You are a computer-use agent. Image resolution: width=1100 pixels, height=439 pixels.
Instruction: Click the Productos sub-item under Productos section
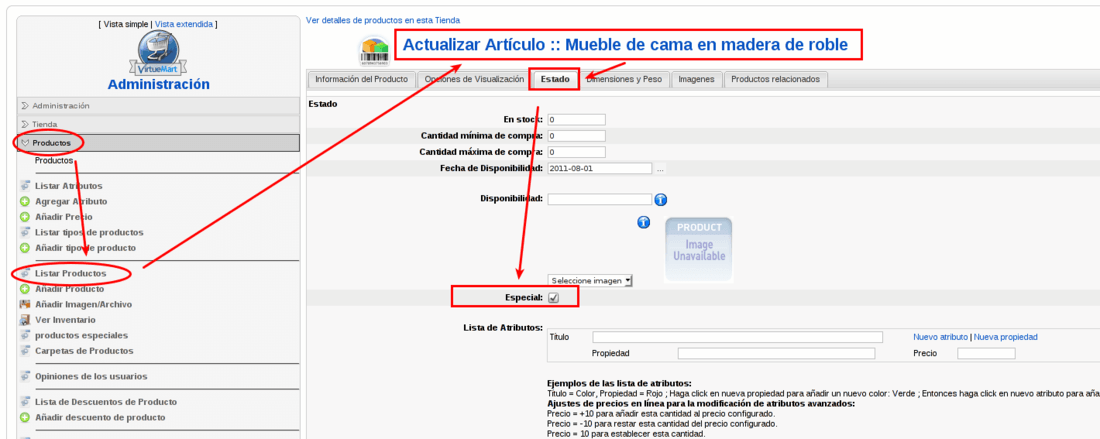54,160
